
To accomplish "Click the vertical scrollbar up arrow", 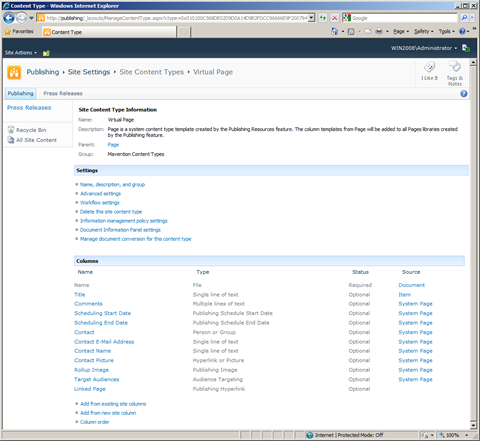I will pyautogui.click(x=473, y=63).
